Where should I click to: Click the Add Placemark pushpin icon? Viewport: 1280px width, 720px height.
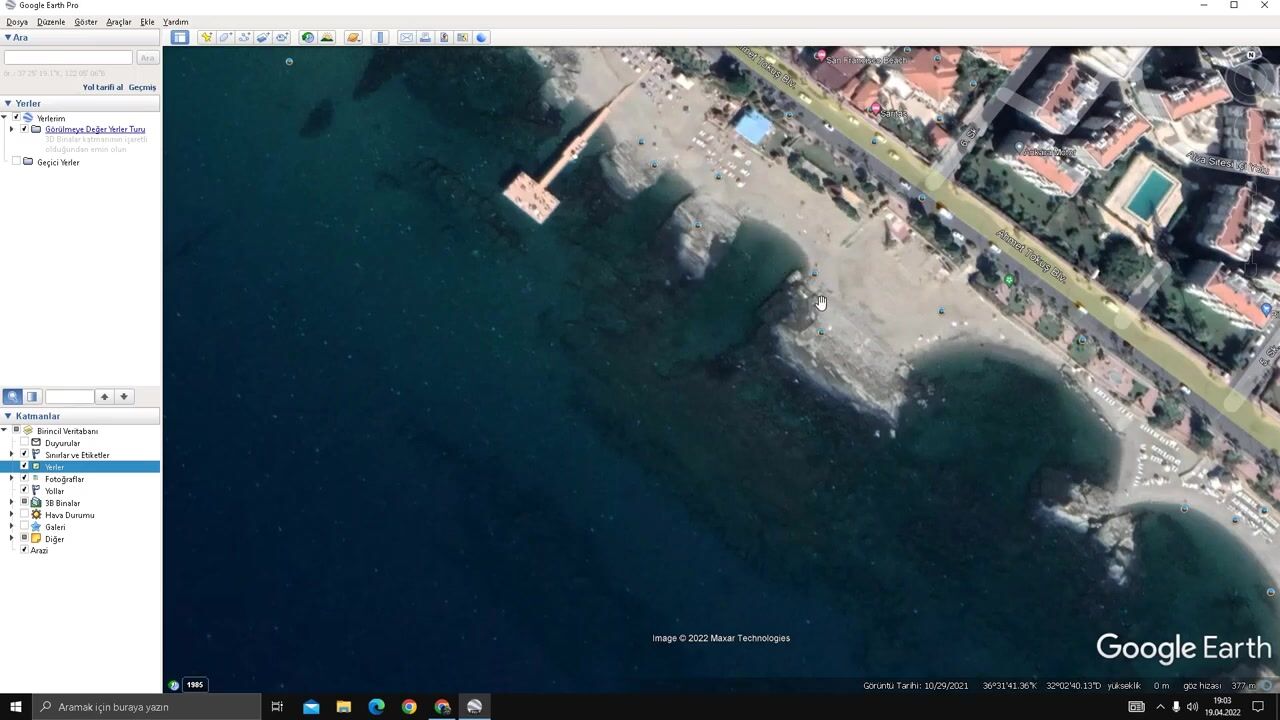point(206,37)
